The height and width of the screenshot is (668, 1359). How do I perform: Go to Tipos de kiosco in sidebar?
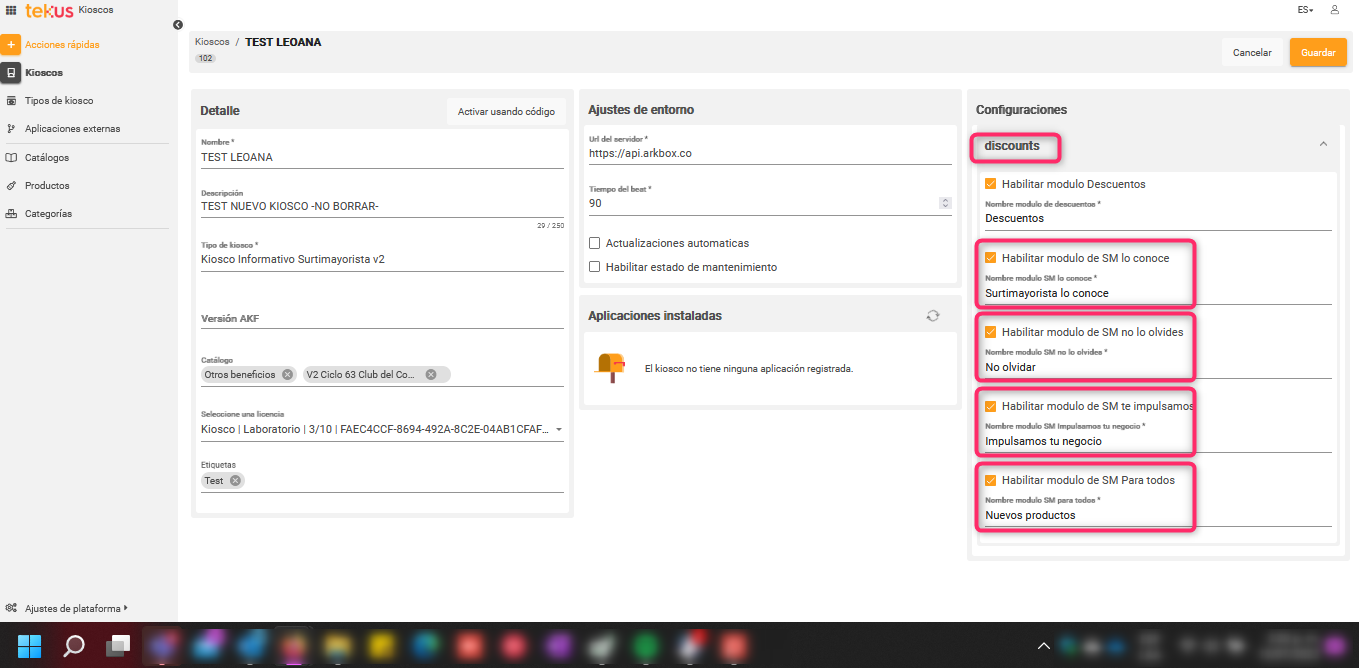pos(59,101)
